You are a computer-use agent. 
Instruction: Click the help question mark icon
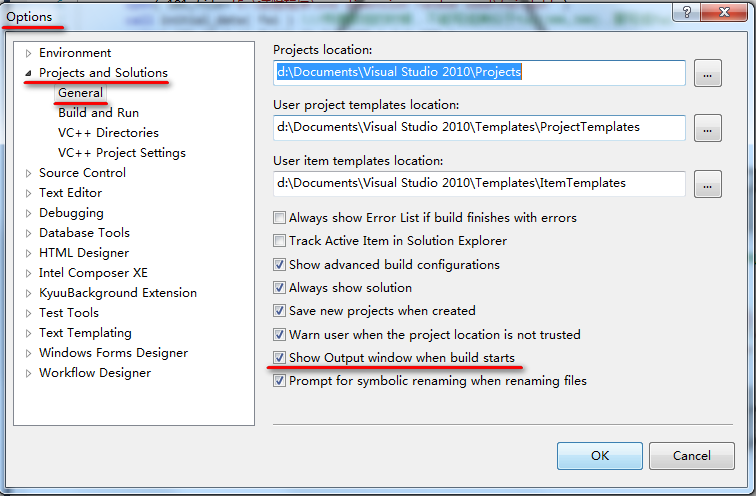coord(687,11)
